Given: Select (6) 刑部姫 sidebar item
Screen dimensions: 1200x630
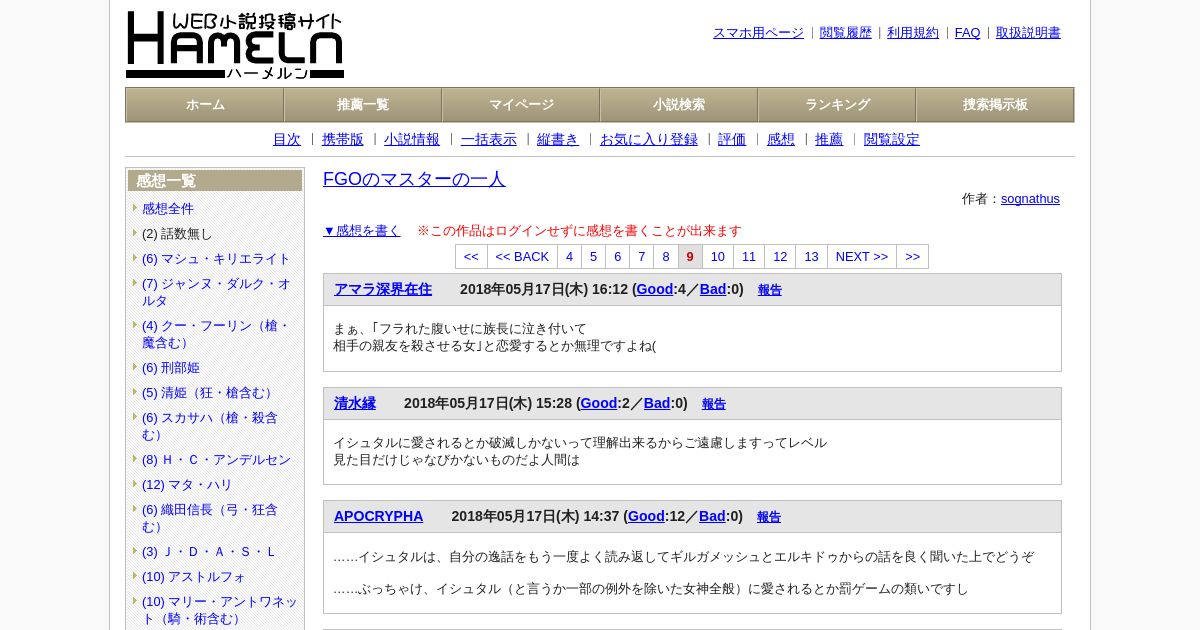Looking at the screenshot, I should click(x=171, y=367).
